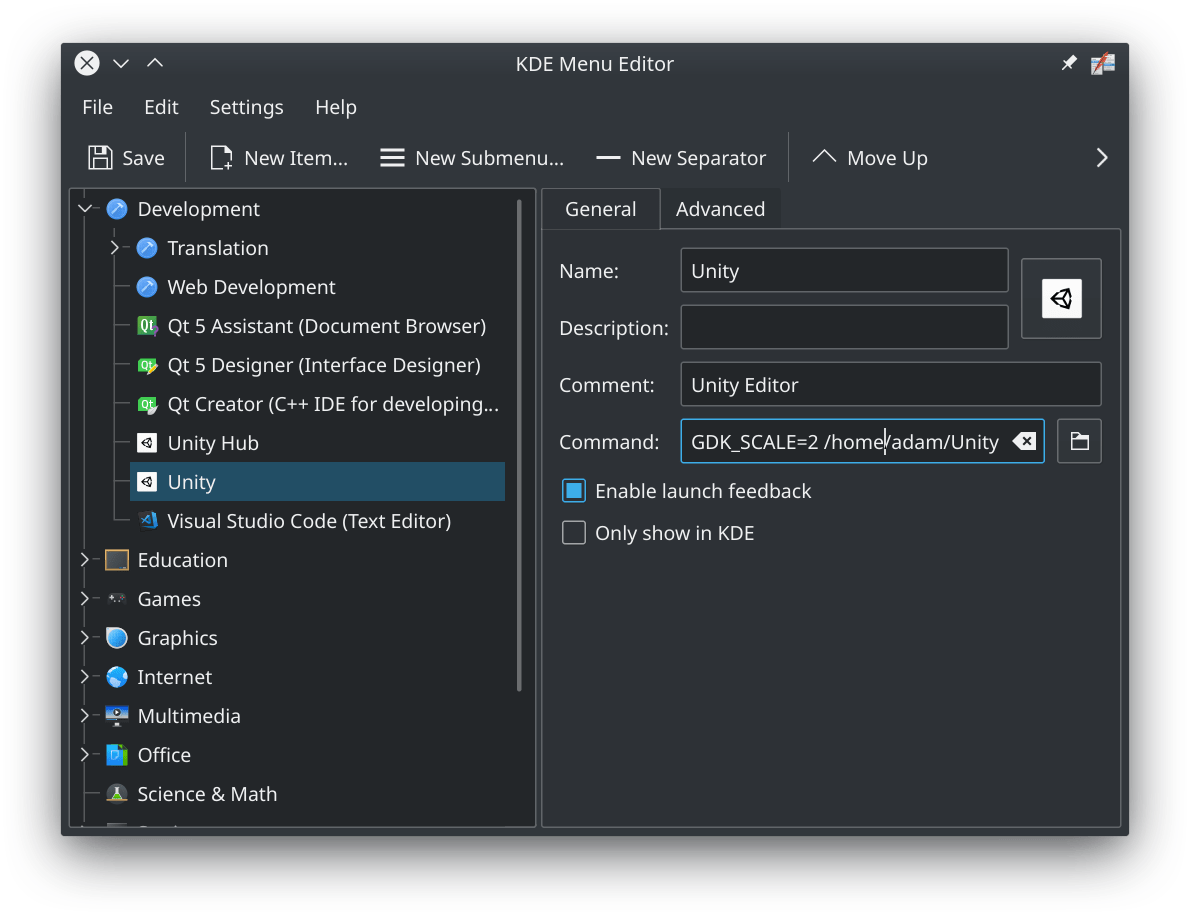Click the Science & Math flask icon
Viewport: 1190px width, 915px height.
117,794
